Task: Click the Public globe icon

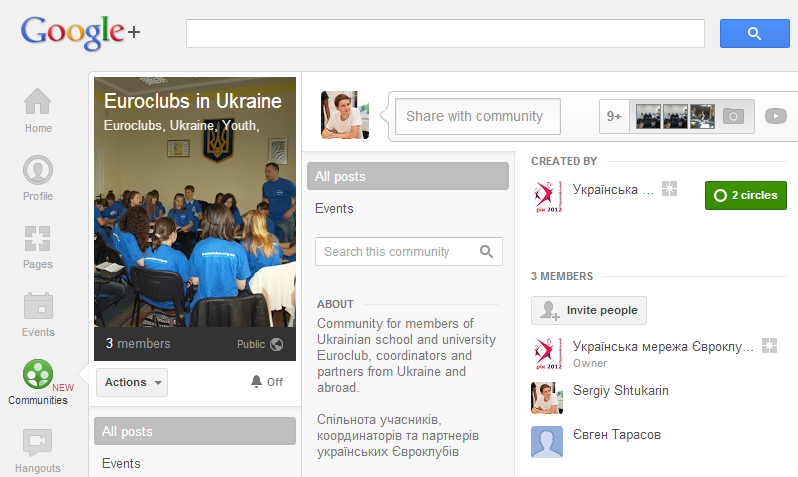Action: [x=276, y=345]
